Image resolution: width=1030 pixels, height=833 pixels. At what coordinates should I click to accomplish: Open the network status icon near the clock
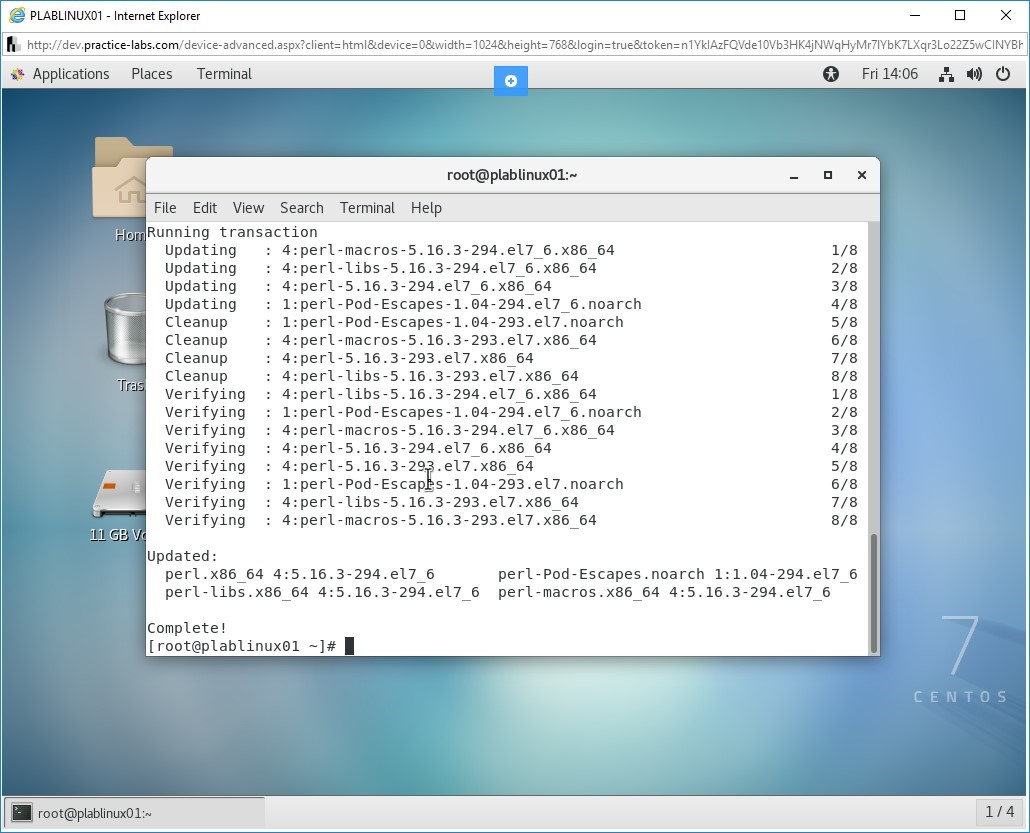[x=946, y=73]
